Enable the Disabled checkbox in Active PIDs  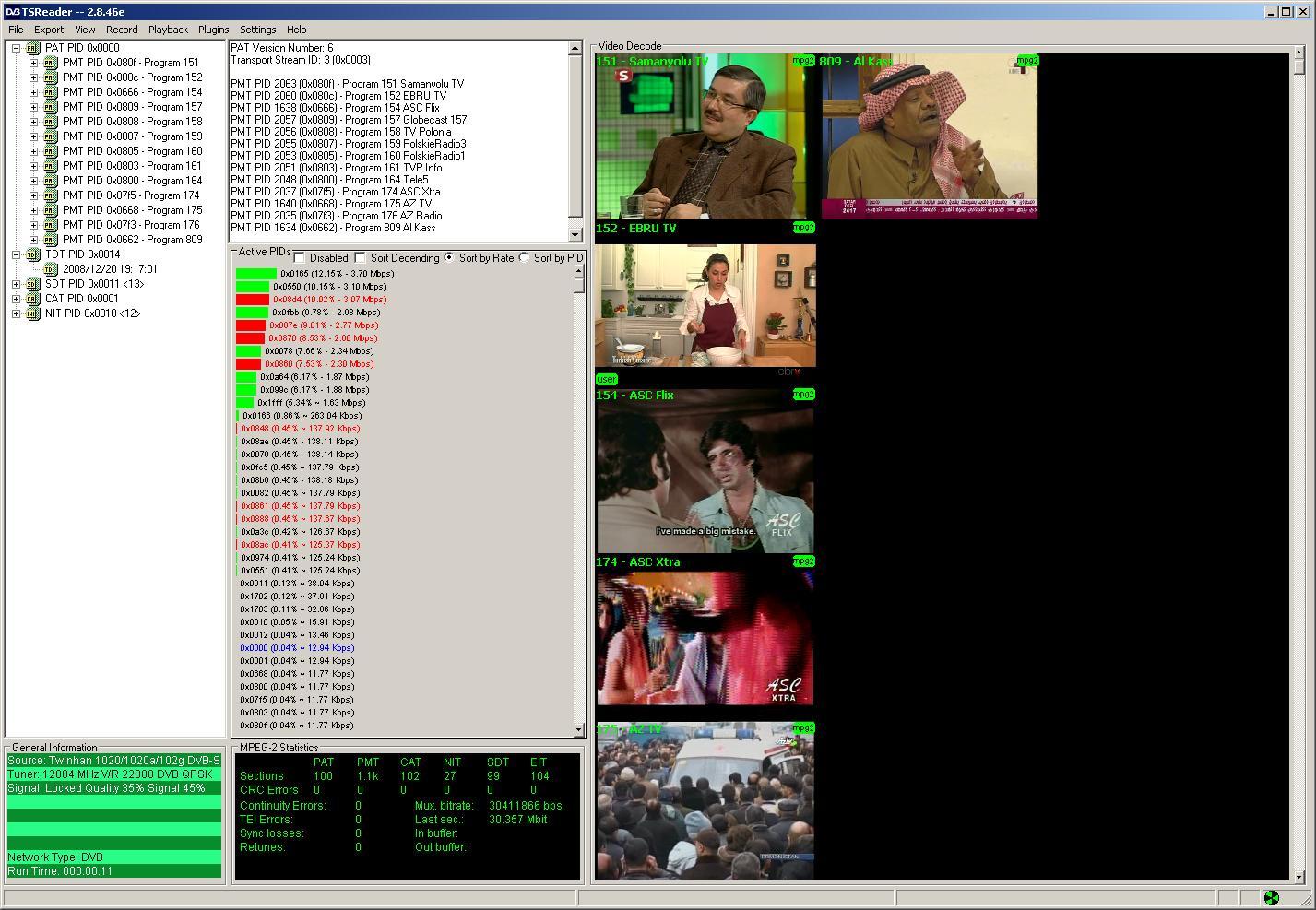[300, 258]
